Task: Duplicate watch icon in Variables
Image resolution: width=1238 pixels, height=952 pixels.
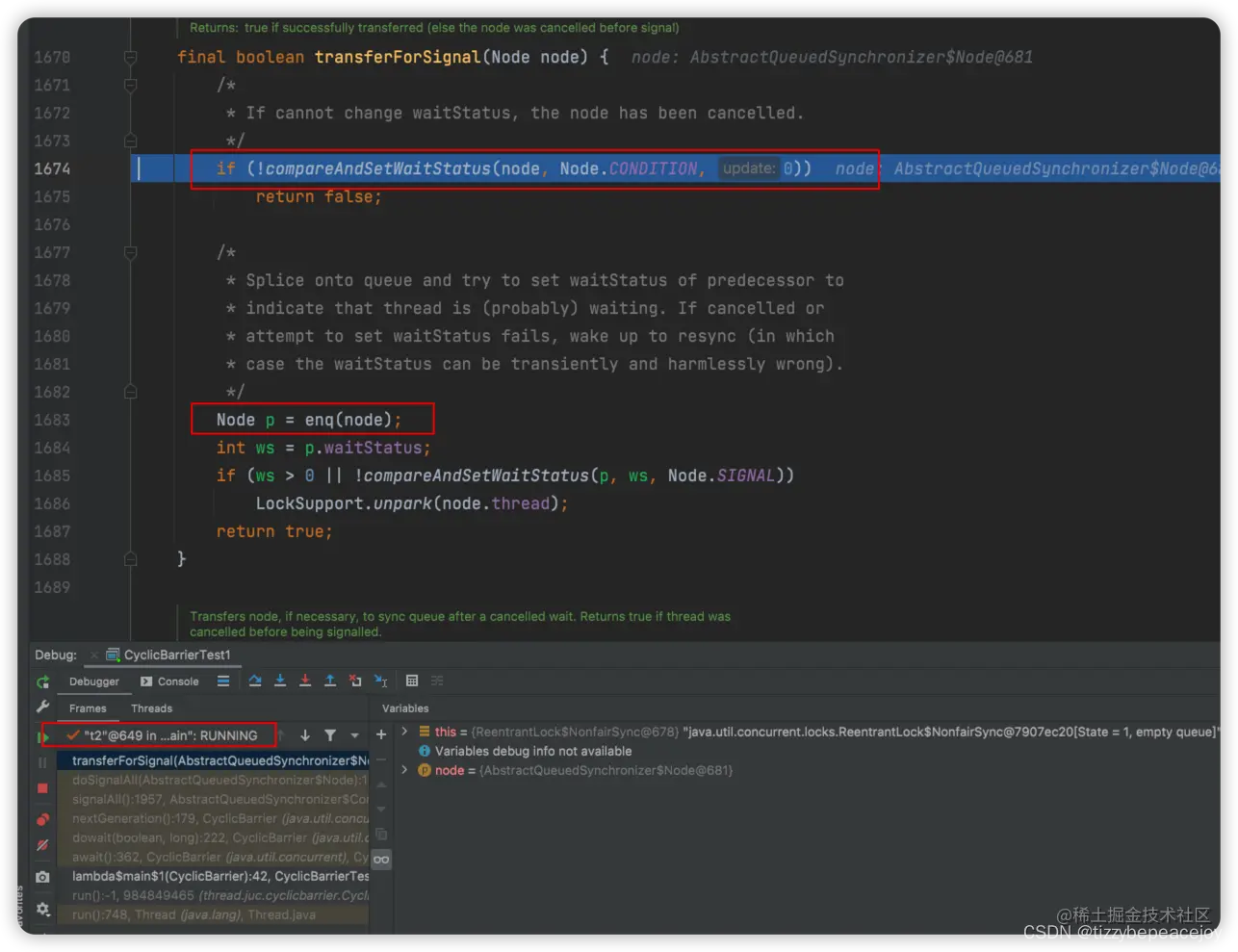Action: coord(381,835)
